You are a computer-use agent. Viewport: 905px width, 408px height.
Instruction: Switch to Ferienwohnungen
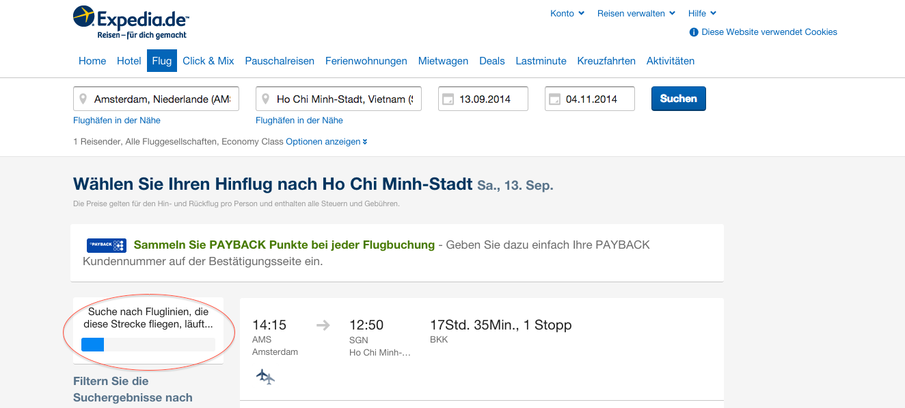pyautogui.click(x=366, y=61)
